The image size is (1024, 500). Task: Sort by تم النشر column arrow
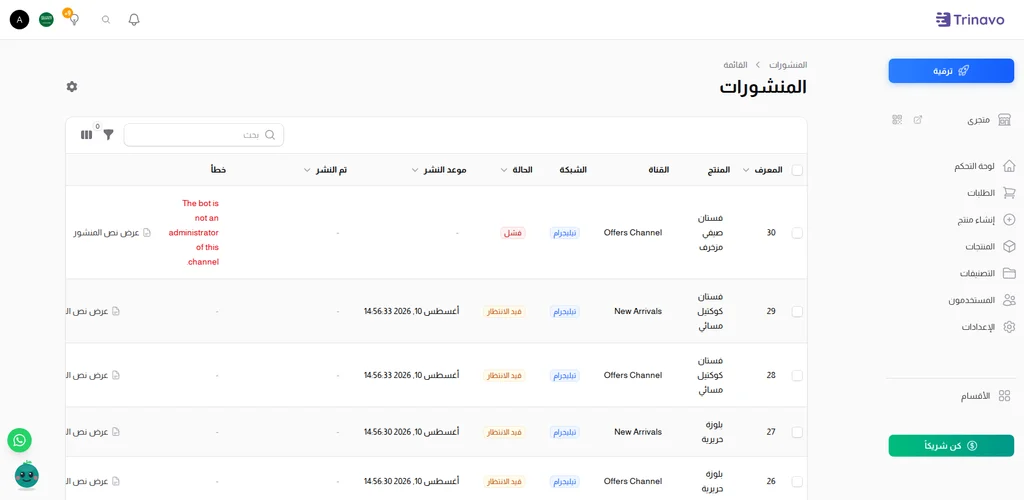point(307,170)
